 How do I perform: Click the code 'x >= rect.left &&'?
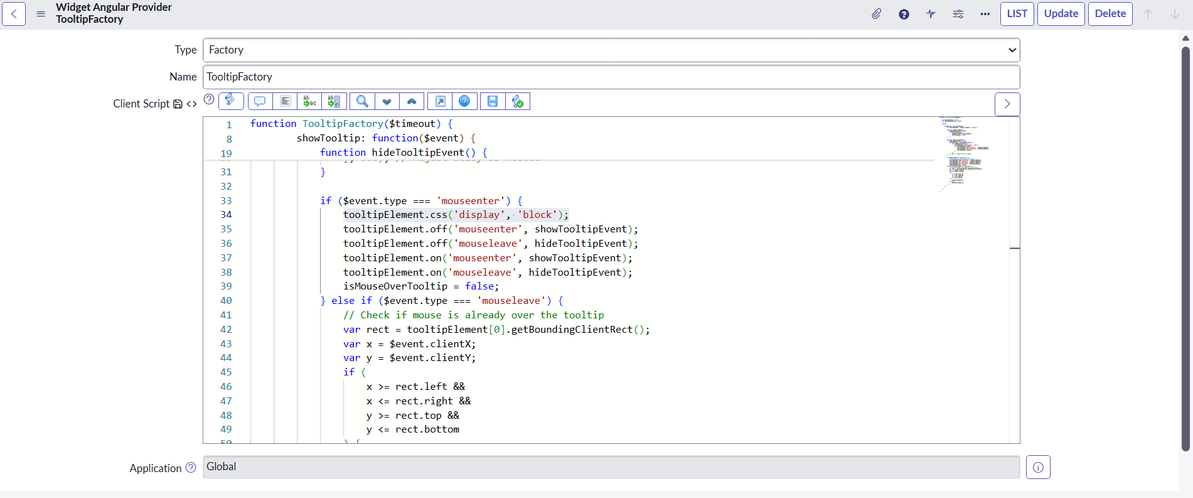point(415,387)
